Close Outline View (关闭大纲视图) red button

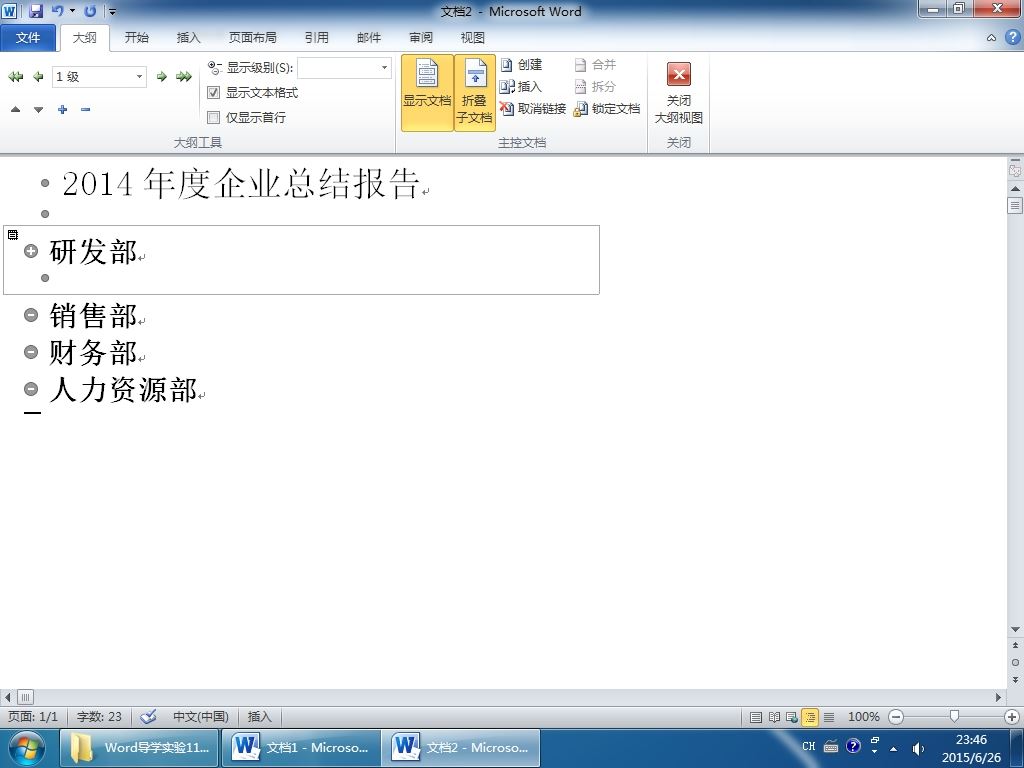click(679, 93)
